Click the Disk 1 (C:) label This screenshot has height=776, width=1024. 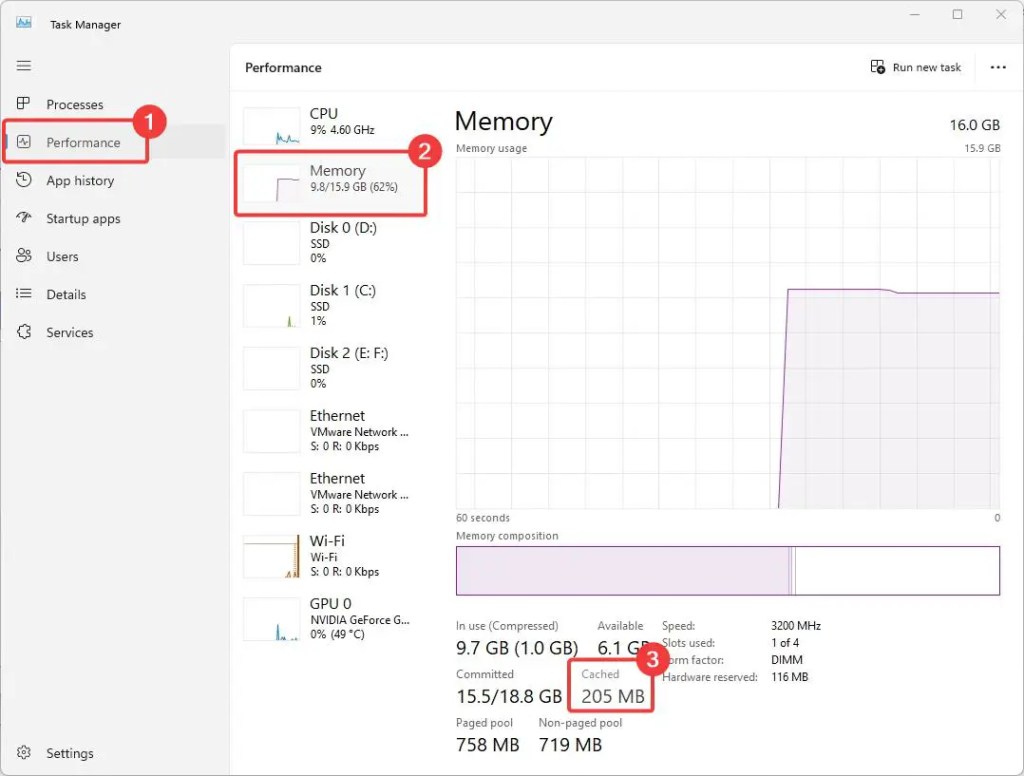point(343,290)
